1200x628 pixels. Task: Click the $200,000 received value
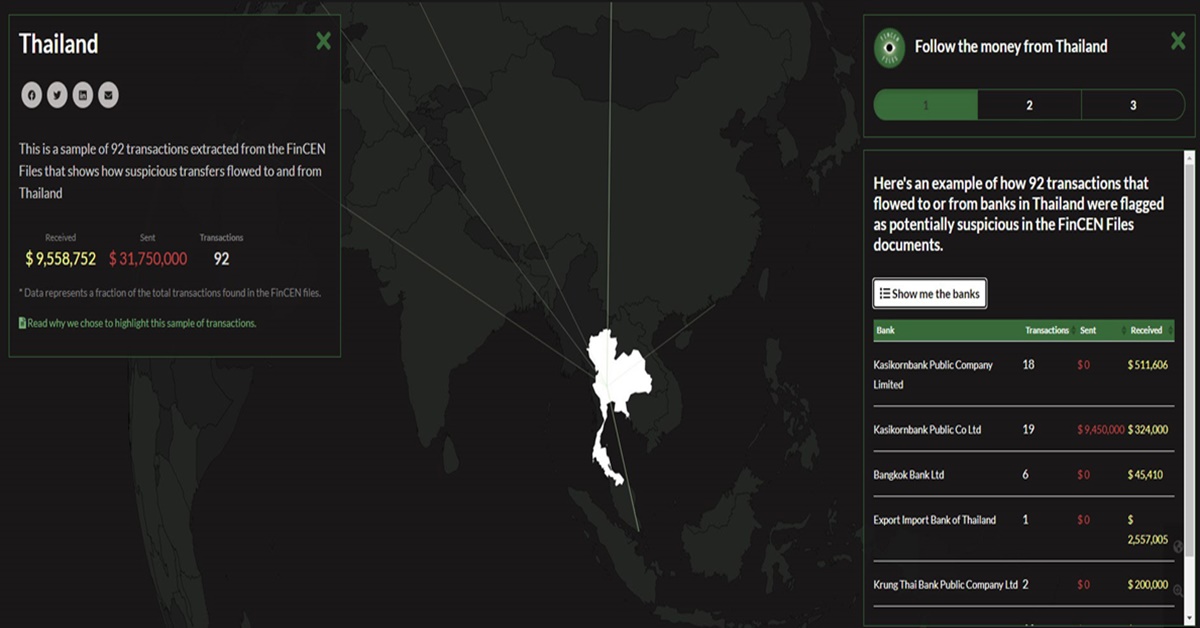(1148, 584)
